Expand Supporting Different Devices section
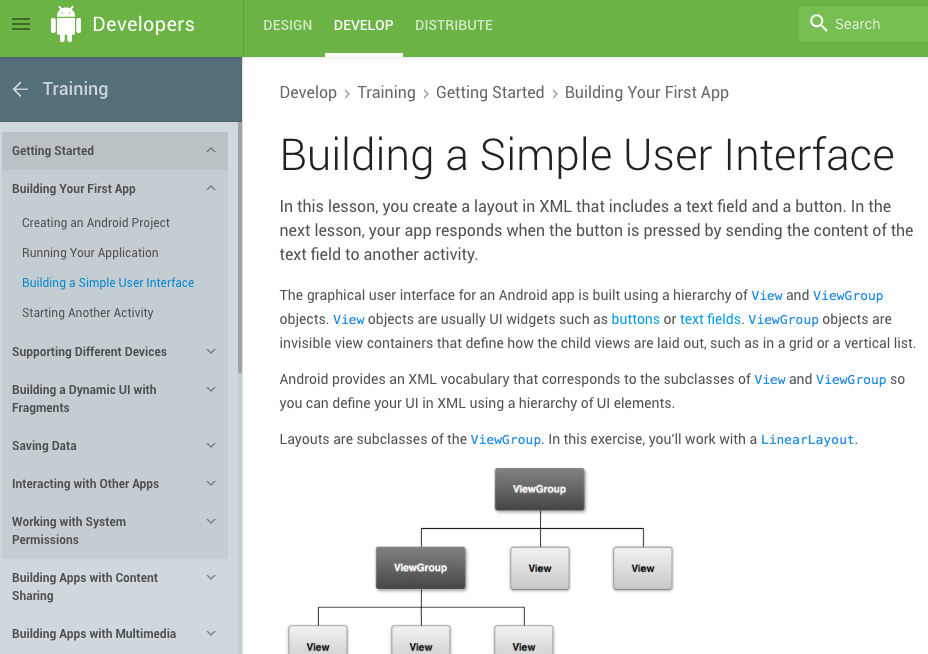The image size is (928, 654). [210, 352]
